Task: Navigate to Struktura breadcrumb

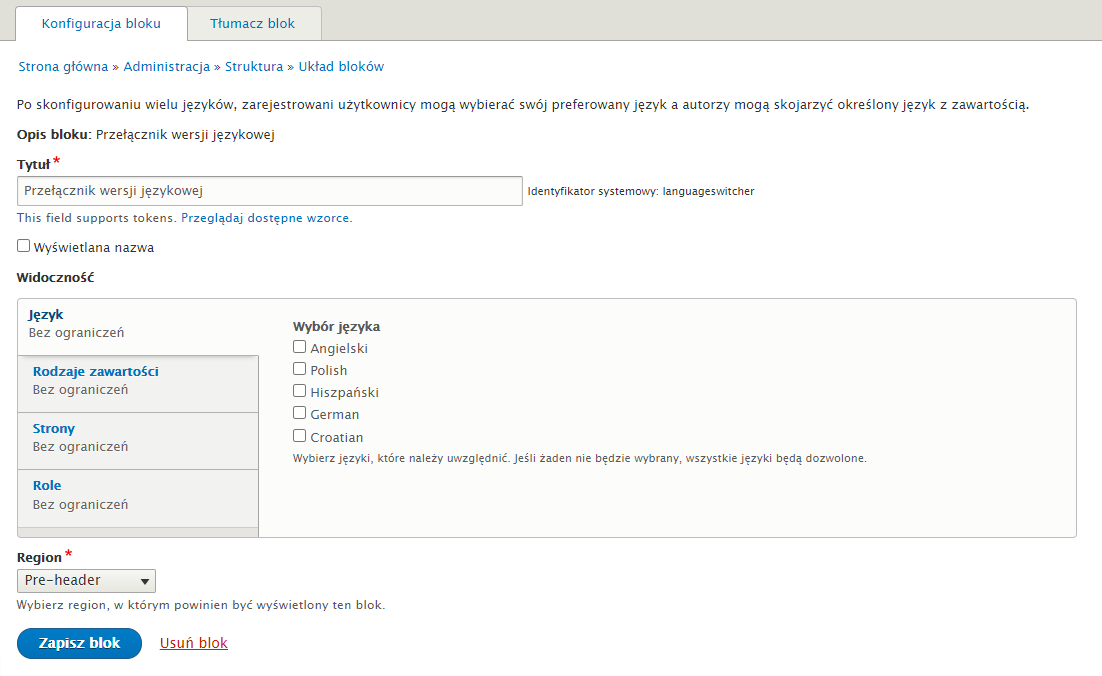Action: 254,67
